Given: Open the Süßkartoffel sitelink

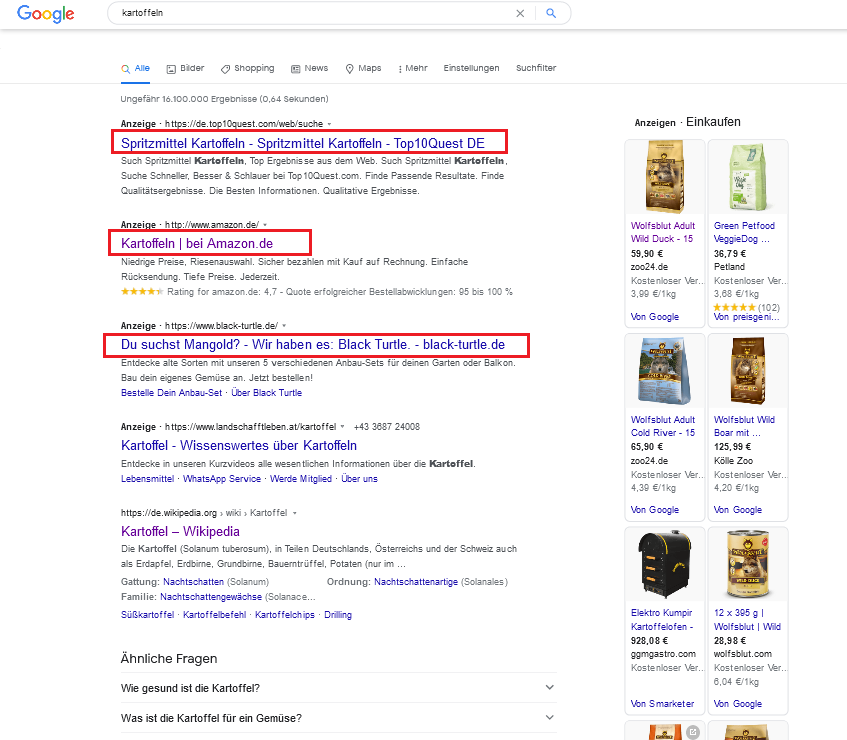Looking at the screenshot, I should point(147,615).
